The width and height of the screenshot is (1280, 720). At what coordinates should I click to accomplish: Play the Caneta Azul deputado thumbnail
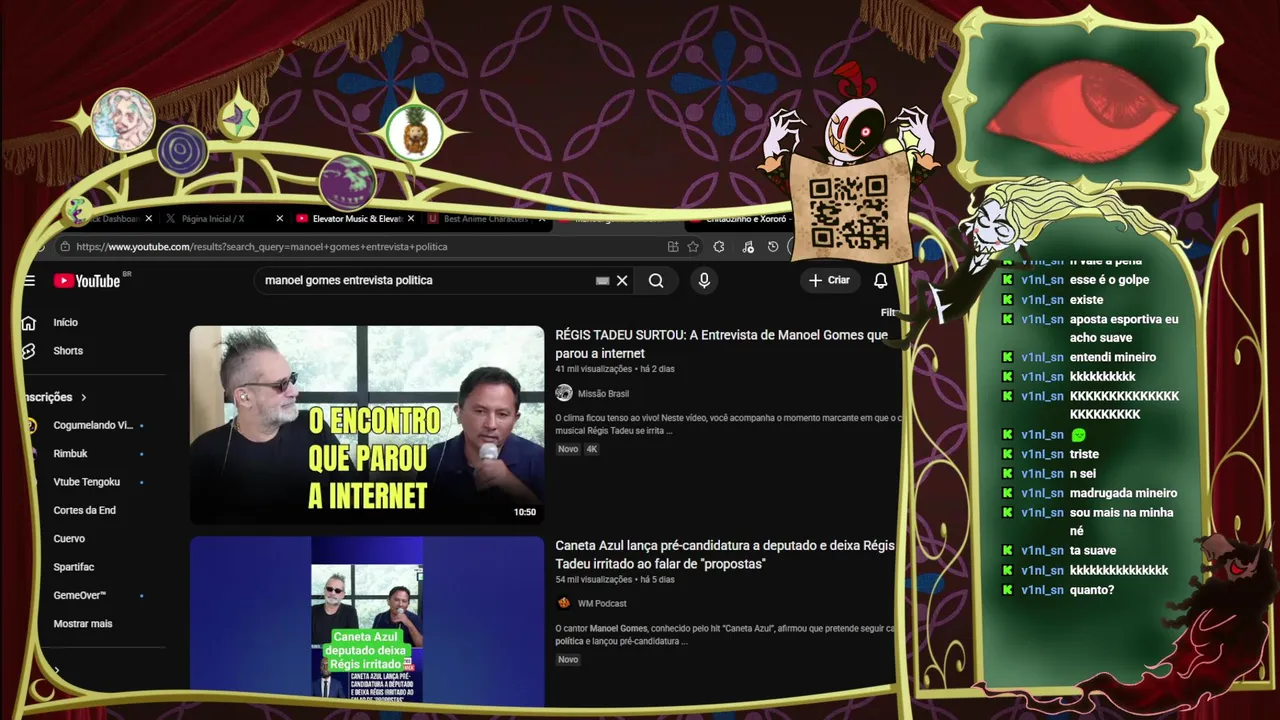point(367,620)
